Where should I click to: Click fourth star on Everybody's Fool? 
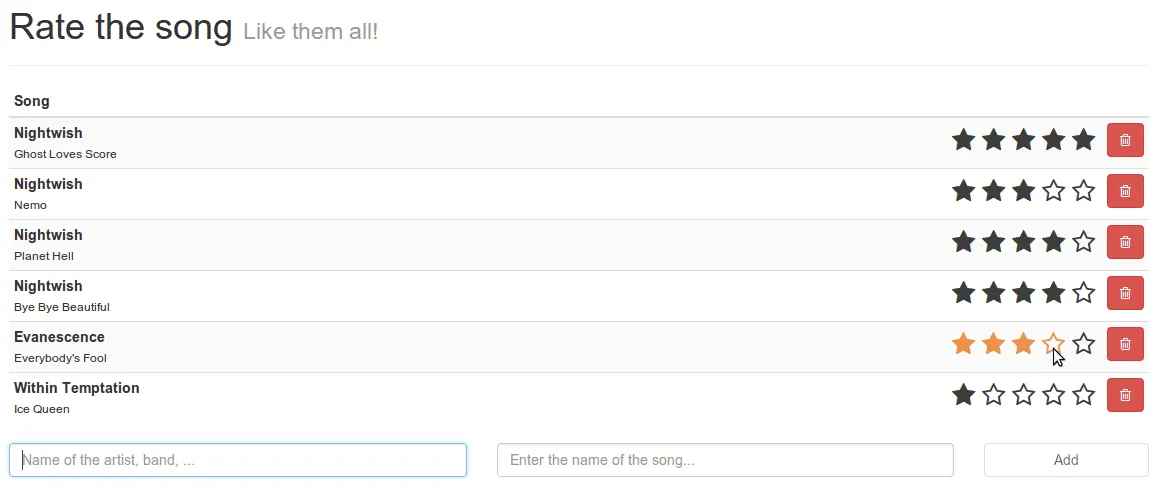coord(1053,344)
